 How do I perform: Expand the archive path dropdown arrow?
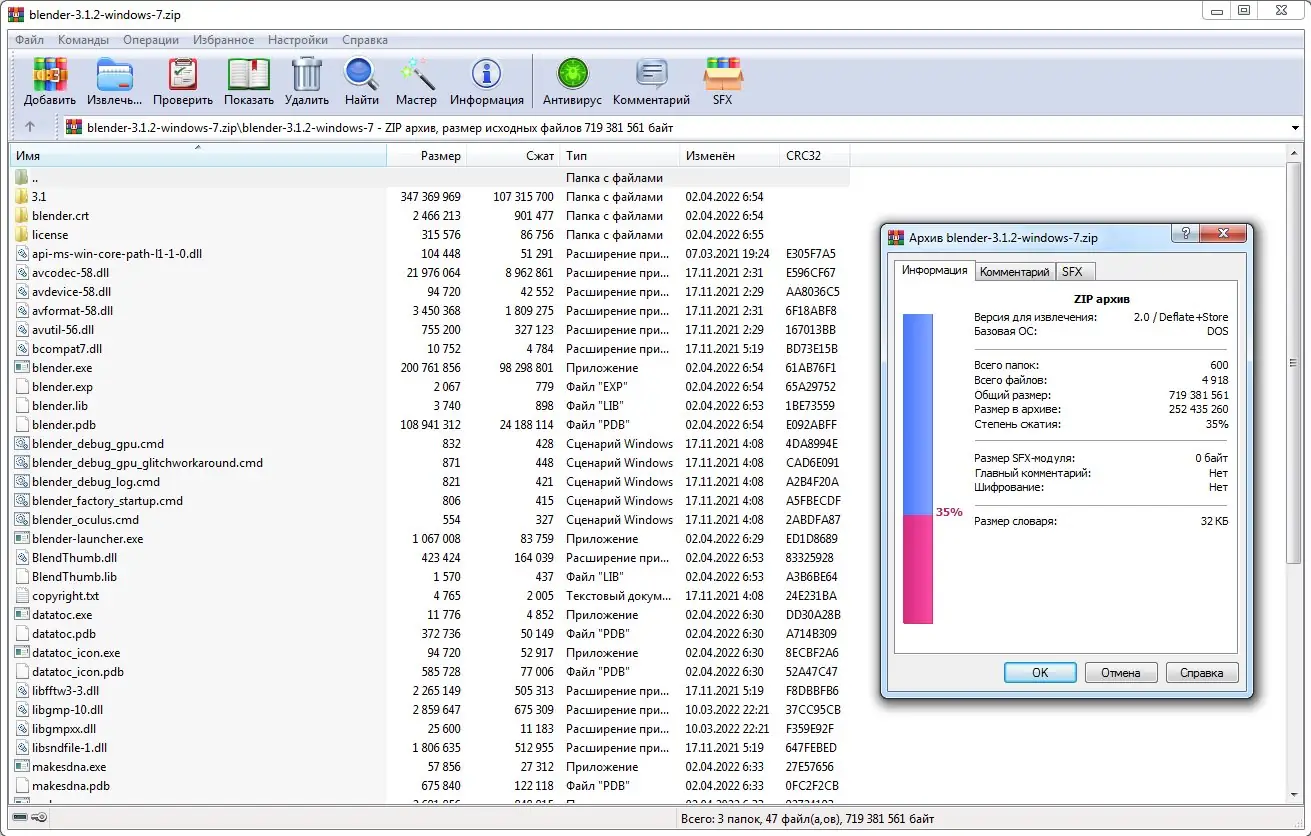(x=1296, y=128)
